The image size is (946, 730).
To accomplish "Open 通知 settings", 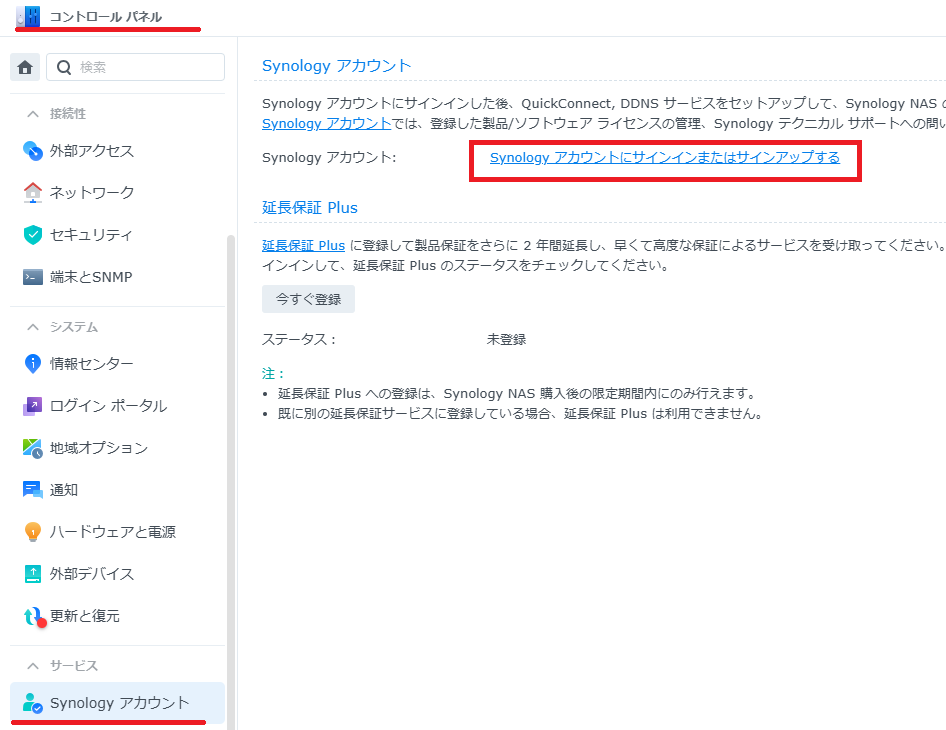I will click(x=64, y=490).
